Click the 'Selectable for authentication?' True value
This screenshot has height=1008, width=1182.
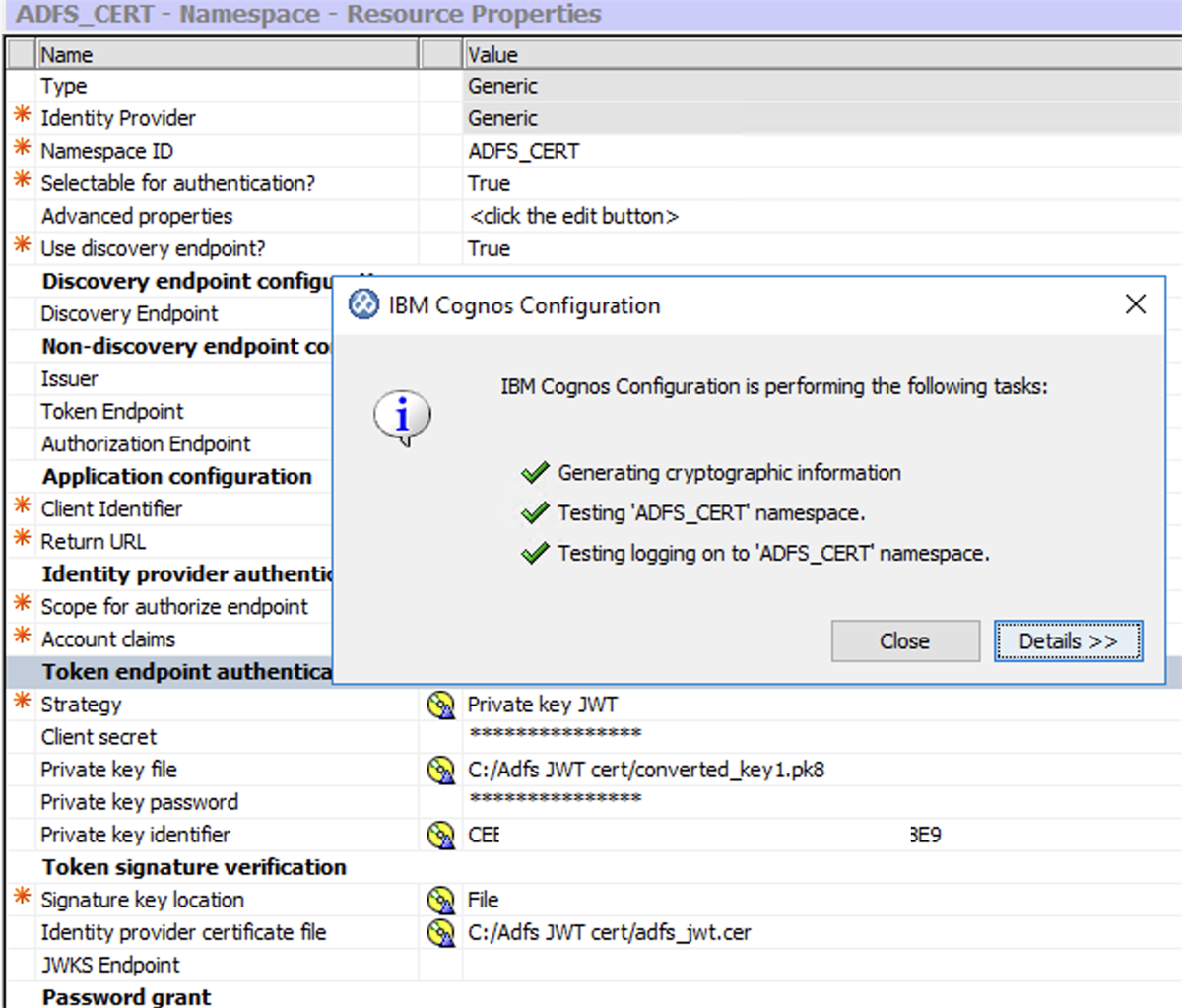tap(490, 183)
